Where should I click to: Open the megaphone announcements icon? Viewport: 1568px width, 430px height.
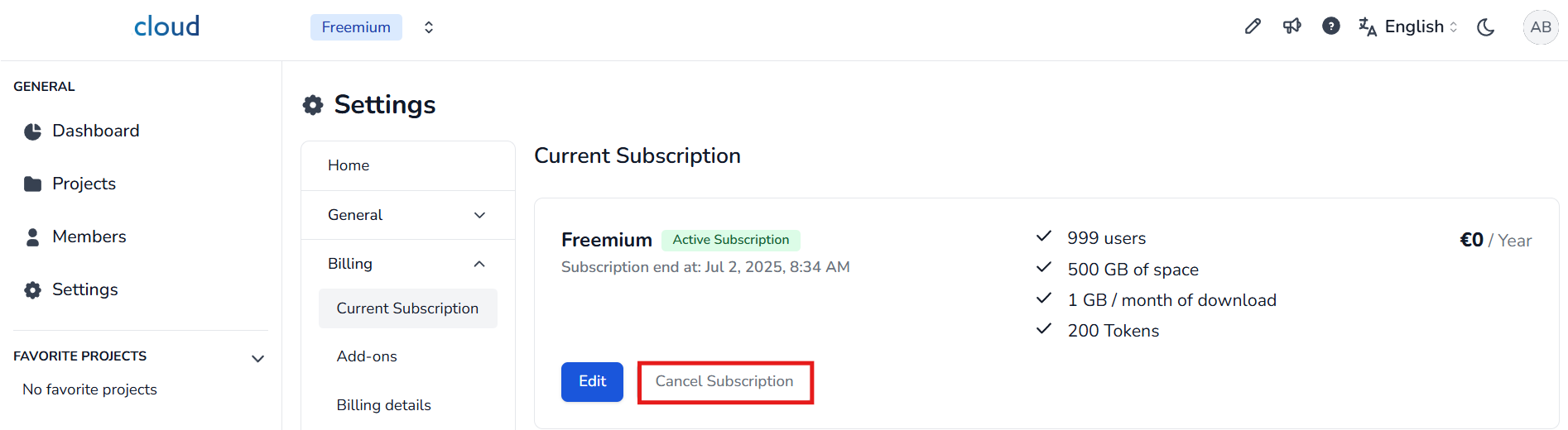click(x=1291, y=26)
